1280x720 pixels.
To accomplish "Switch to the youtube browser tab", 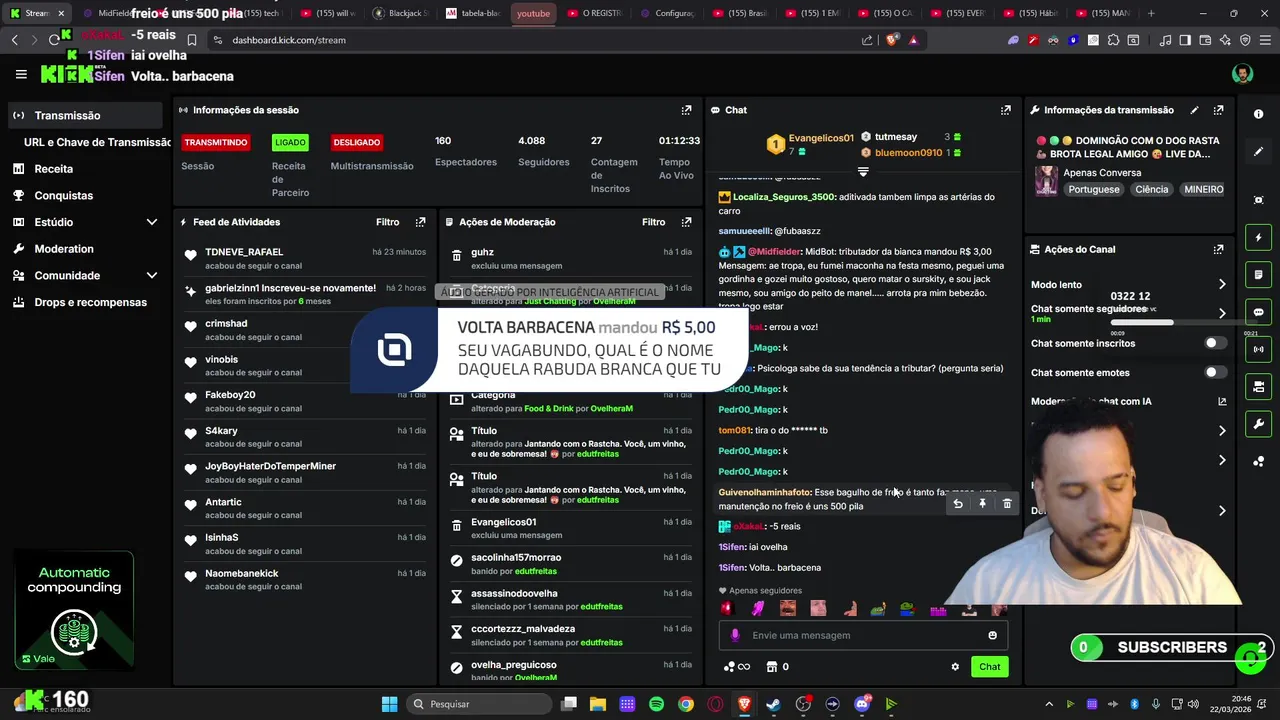I will pos(533,13).
